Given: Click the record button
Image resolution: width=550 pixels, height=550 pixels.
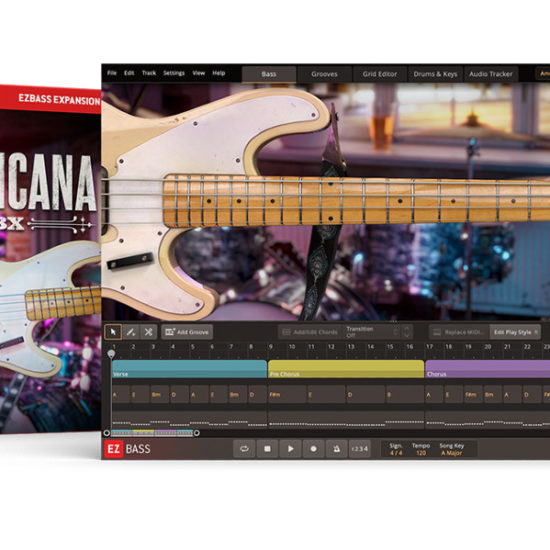Looking at the screenshot, I should (x=314, y=449).
